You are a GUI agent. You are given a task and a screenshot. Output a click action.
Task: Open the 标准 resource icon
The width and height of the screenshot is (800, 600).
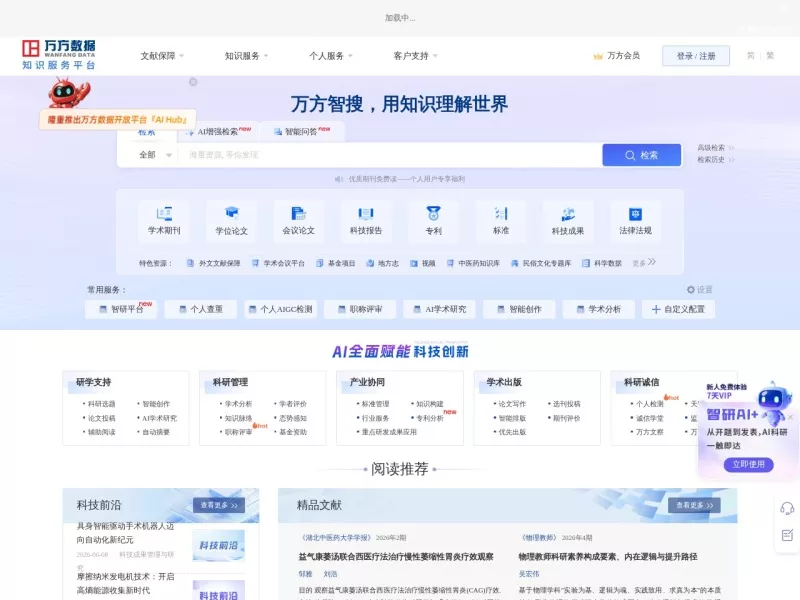(x=501, y=220)
